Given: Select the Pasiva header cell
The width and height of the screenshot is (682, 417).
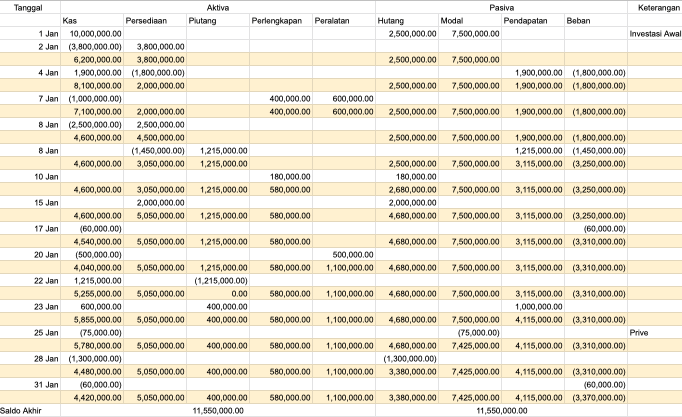Looking at the screenshot, I should coord(501,7).
